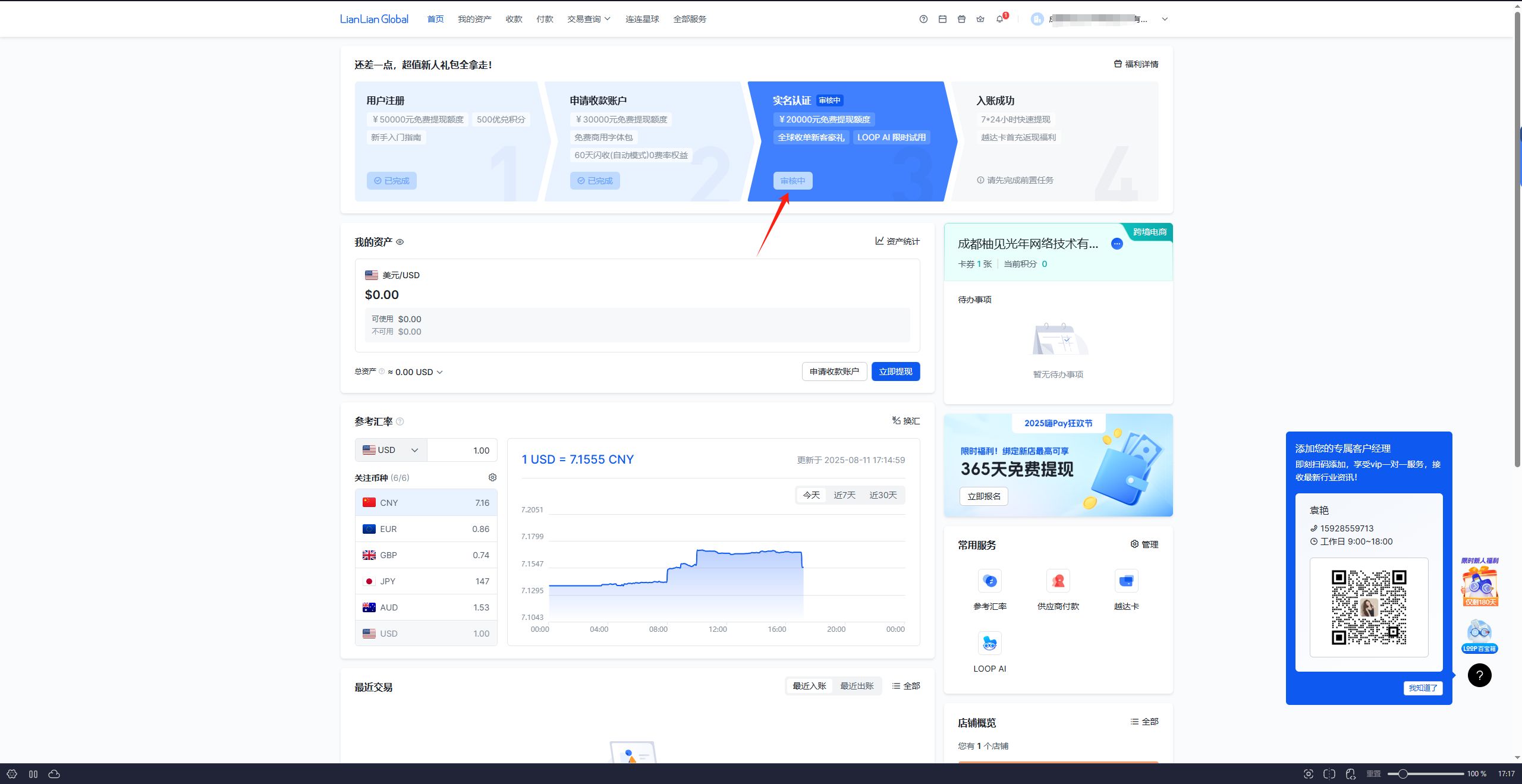Click the black floating help button

[1479, 675]
